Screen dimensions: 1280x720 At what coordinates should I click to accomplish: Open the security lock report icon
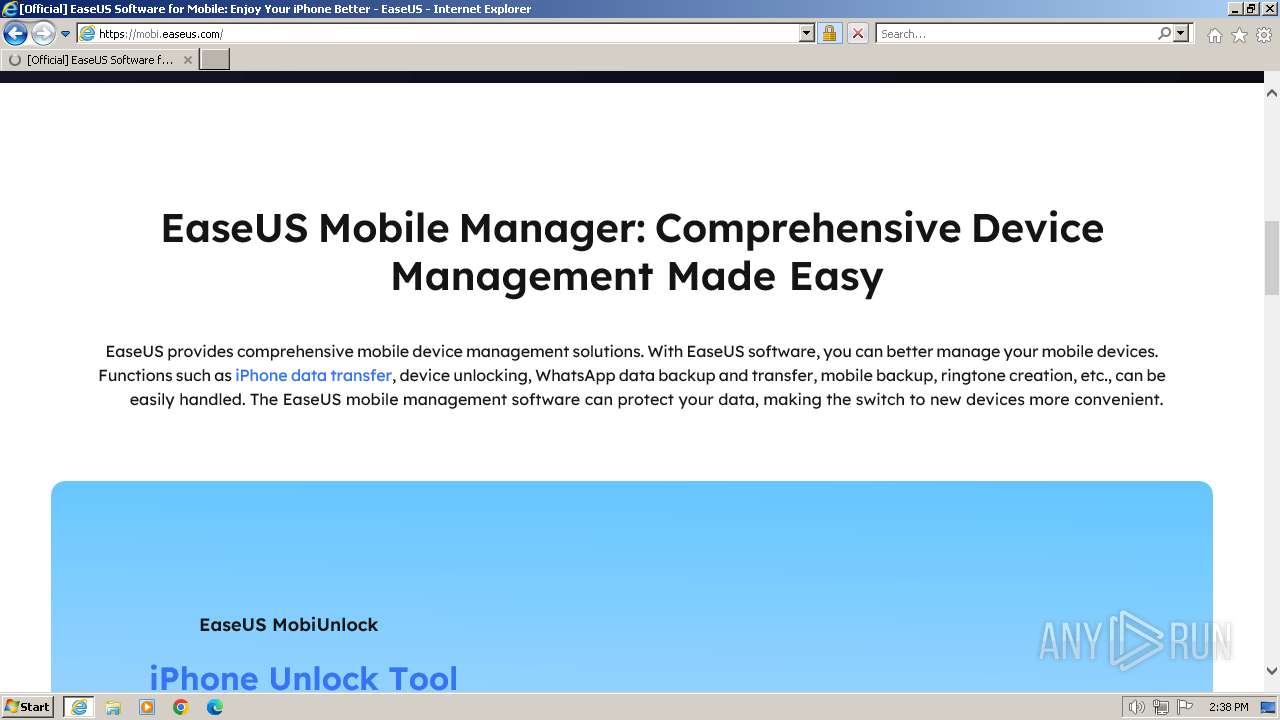tap(829, 33)
